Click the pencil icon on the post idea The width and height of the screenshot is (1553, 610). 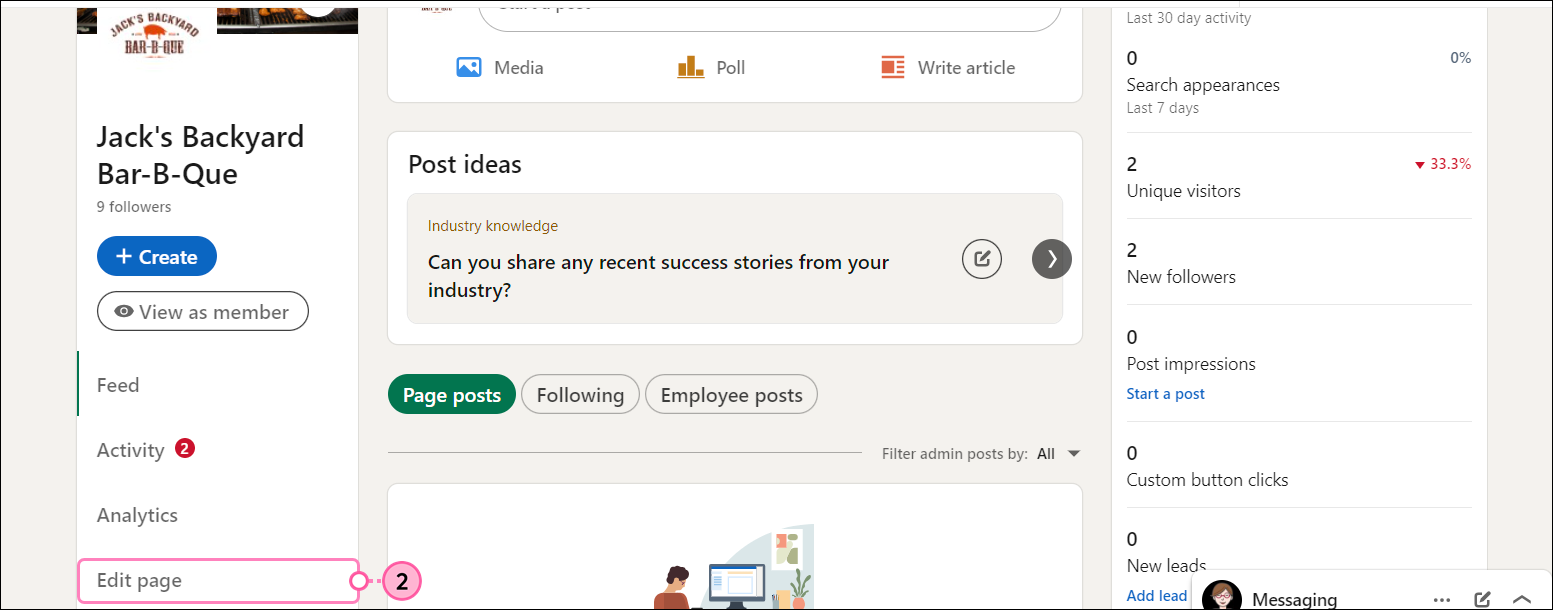(982, 259)
